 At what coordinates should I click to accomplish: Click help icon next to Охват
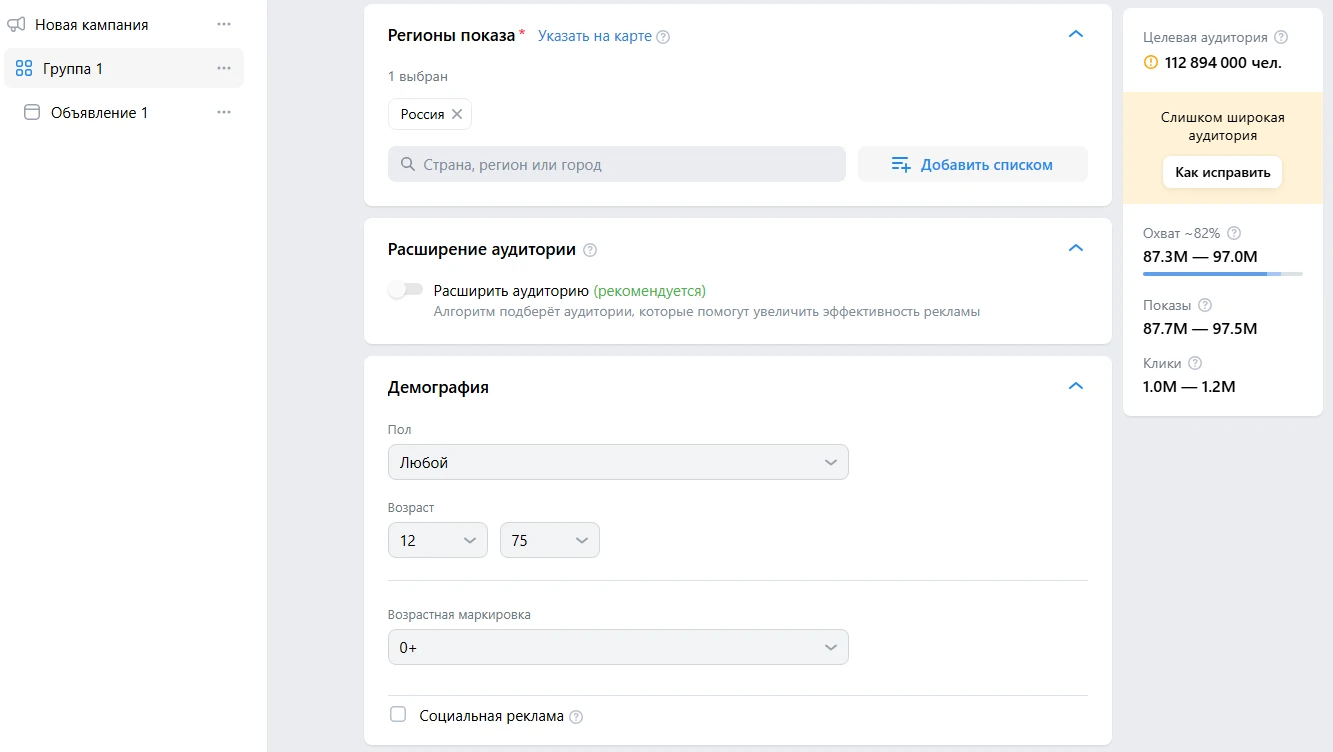click(x=1234, y=233)
